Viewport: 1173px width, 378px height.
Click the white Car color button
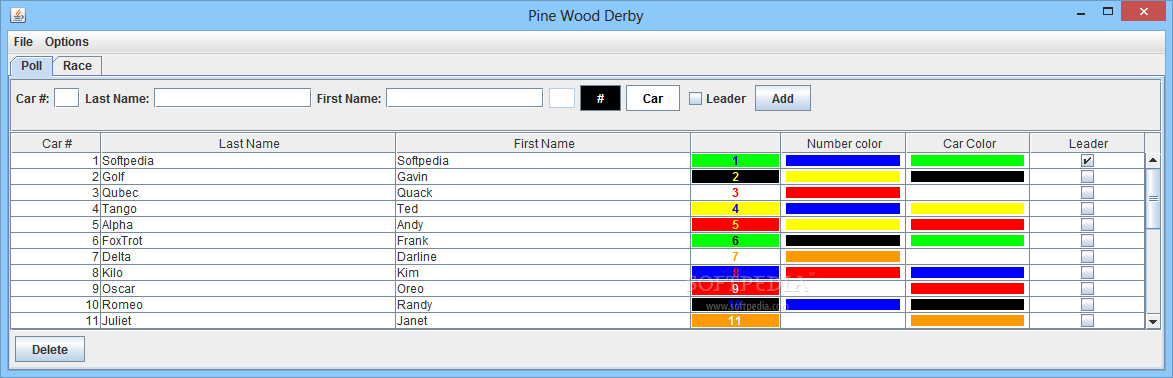(653, 98)
